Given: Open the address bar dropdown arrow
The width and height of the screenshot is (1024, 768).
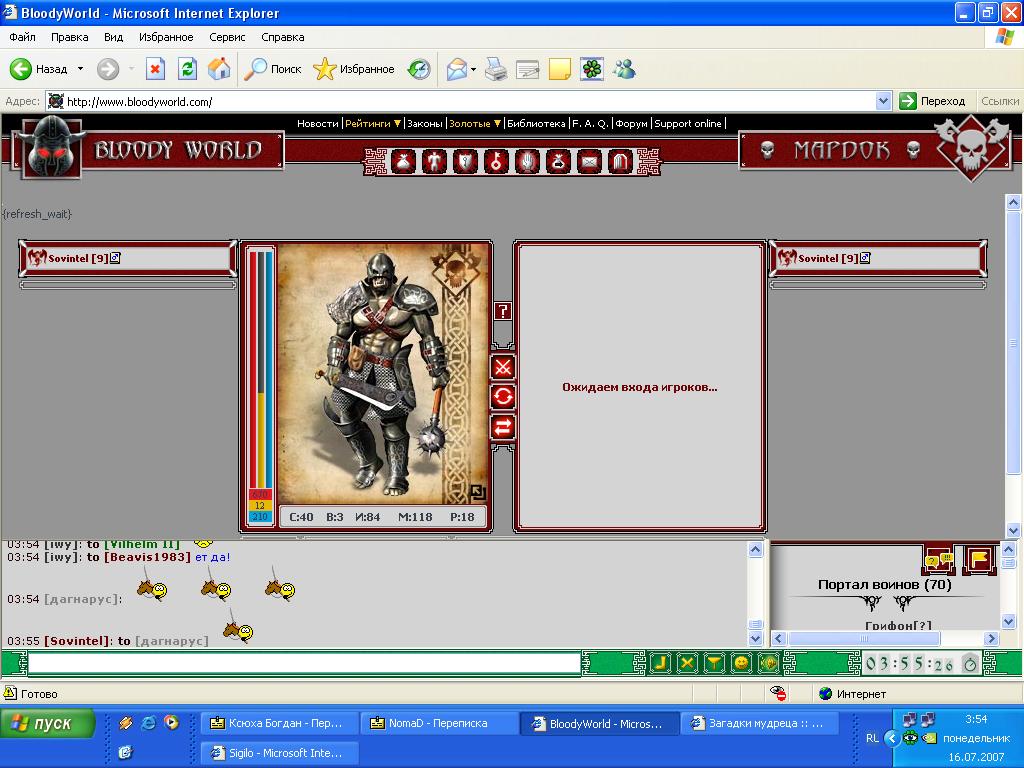Looking at the screenshot, I should pos(883,101).
